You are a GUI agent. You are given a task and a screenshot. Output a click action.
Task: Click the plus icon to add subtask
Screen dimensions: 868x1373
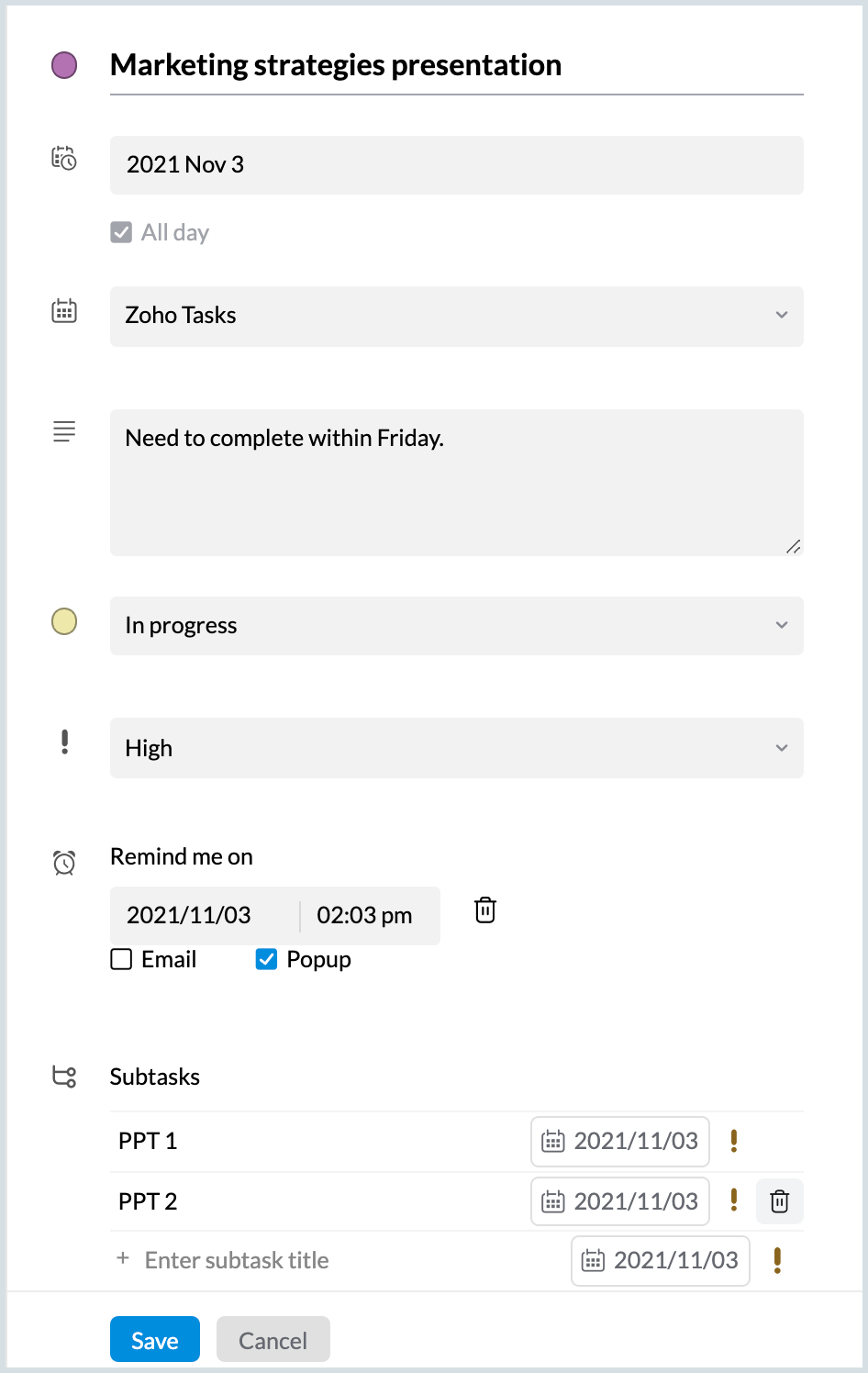(123, 1259)
